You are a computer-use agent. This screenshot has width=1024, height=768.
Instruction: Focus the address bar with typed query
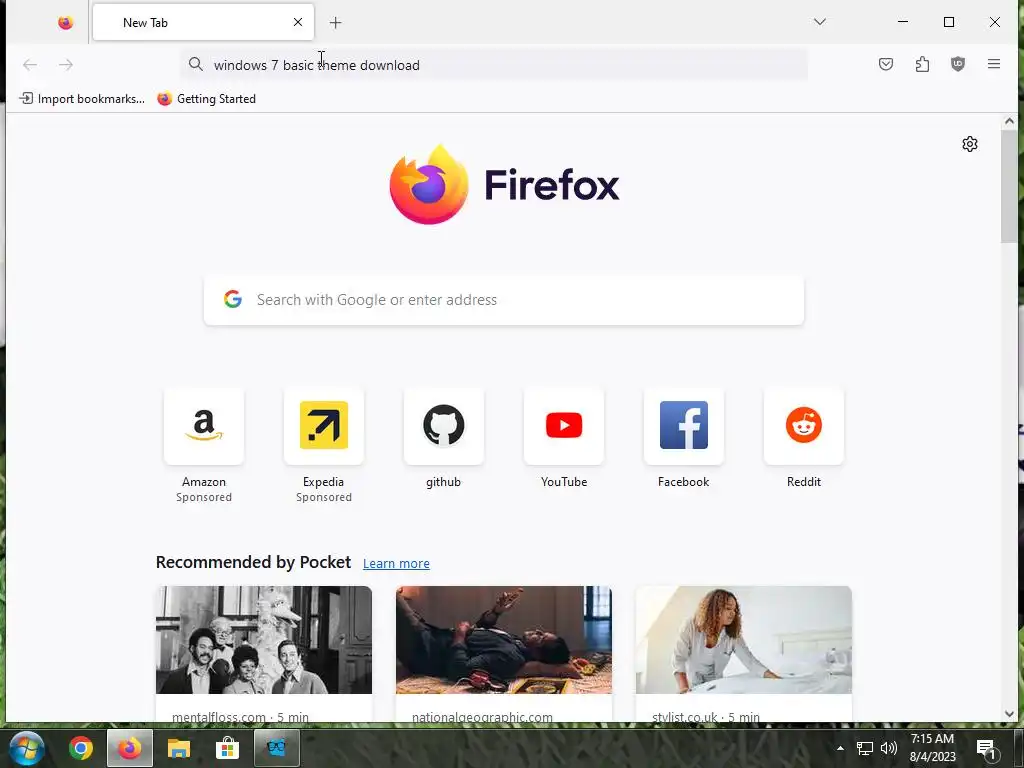click(x=494, y=65)
